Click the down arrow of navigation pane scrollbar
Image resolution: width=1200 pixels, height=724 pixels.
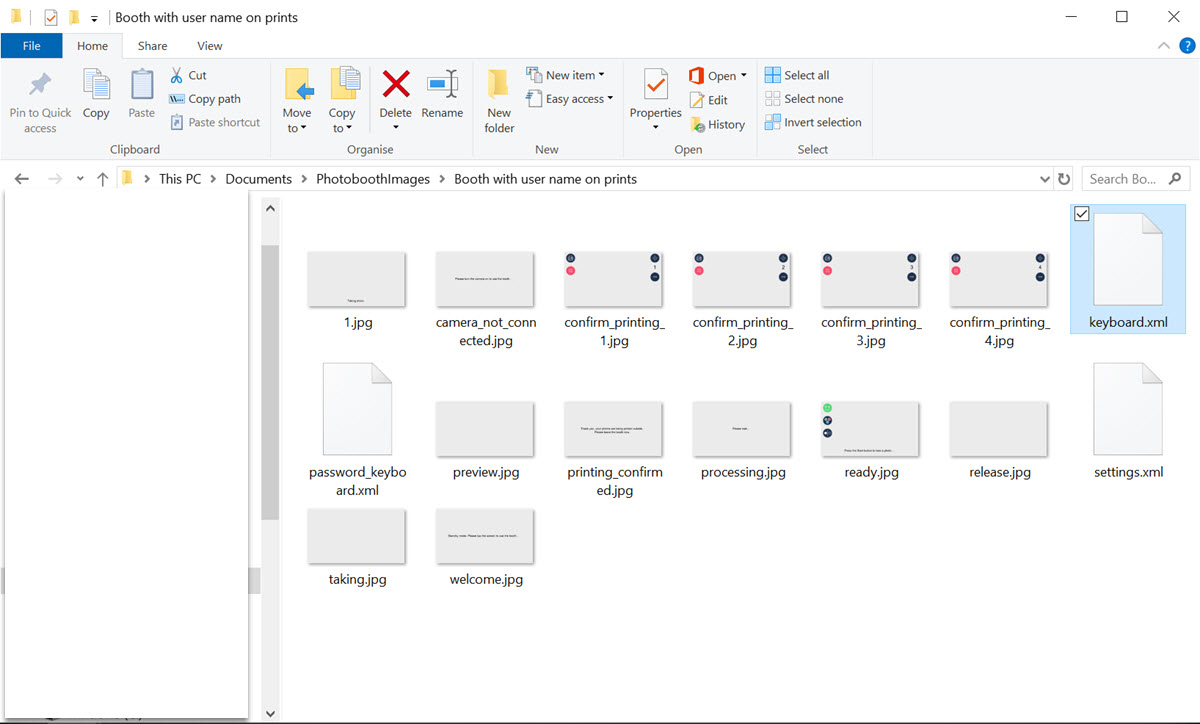click(270, 713)
